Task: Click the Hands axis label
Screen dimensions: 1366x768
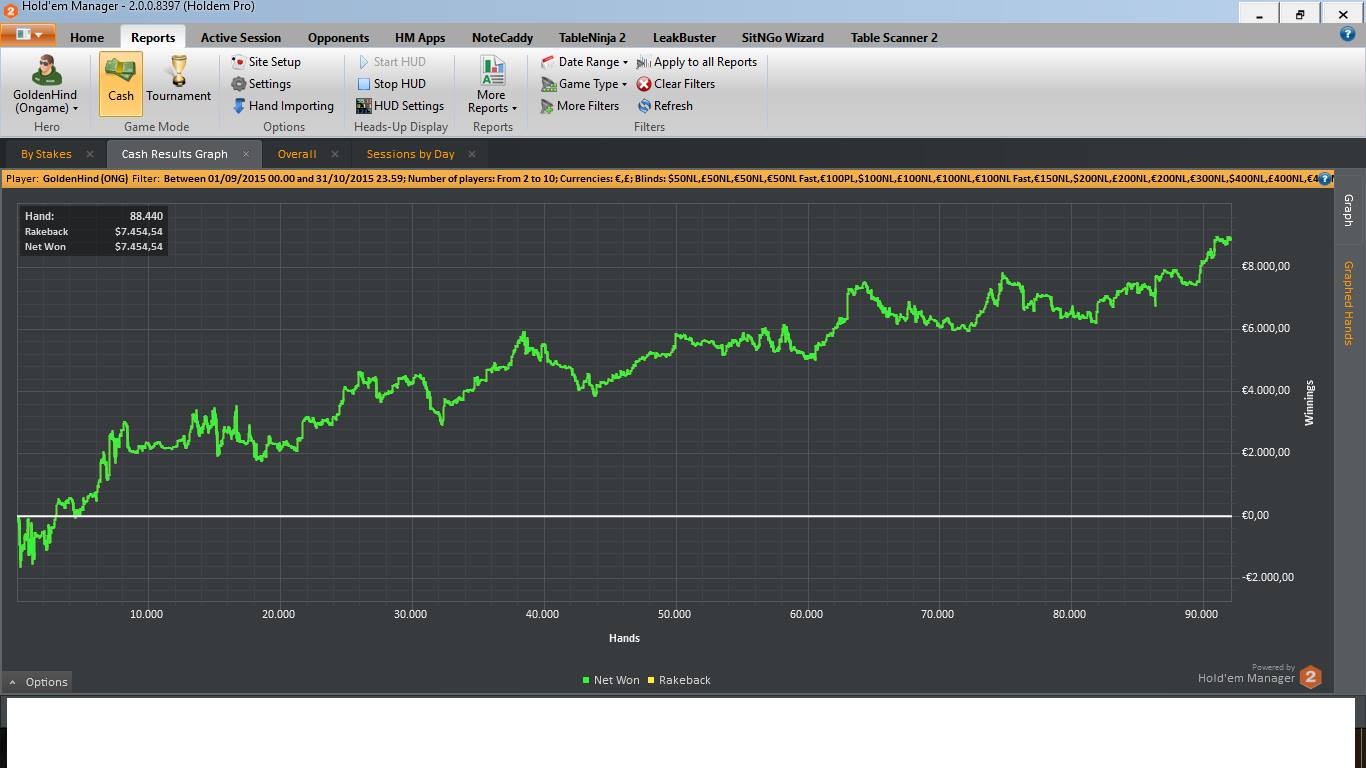Action: pyautogui.click(x=624, y=638)
